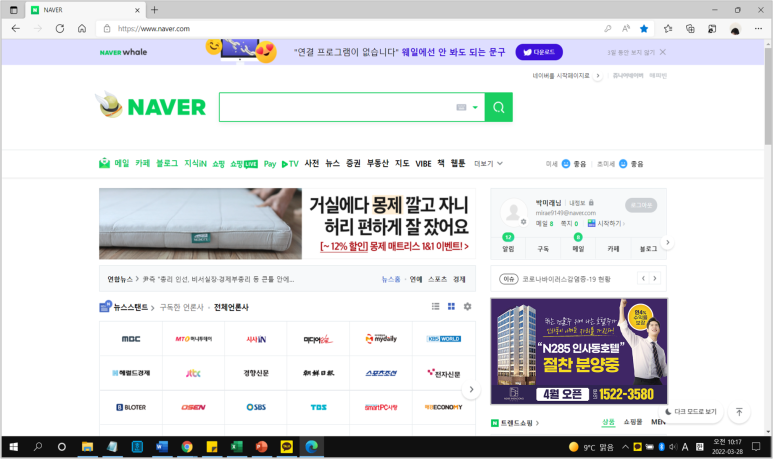Image resolution: width=773 pixels, height=459 pixels.
Task: Open the browser favorites list icon
Action: [x=668, y=29]
